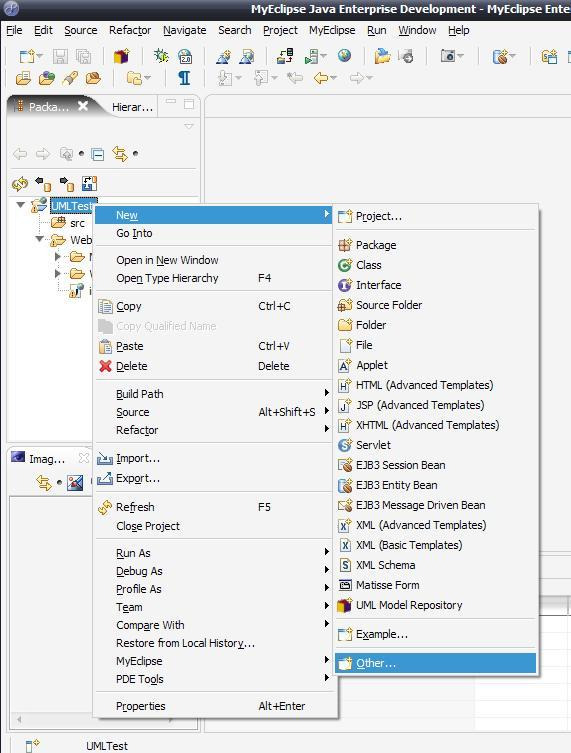Click the open folder toolbar icon
The image size is (571, 753).
[383, 56]
